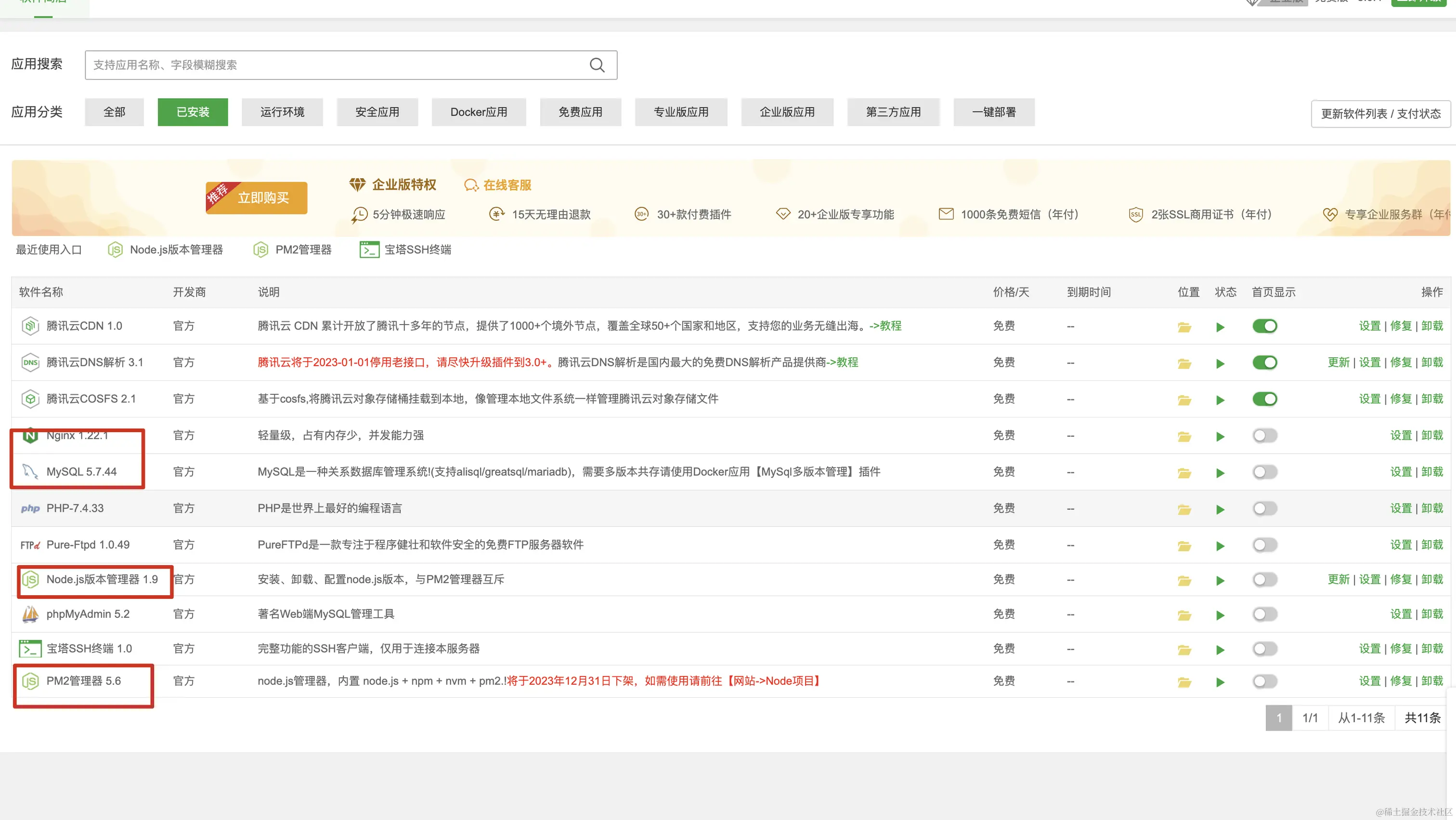This screenshot has width=1456, height=820.
Task: Click 卸载 link for Pure-Ftpd
Action: click(1432, 545)
